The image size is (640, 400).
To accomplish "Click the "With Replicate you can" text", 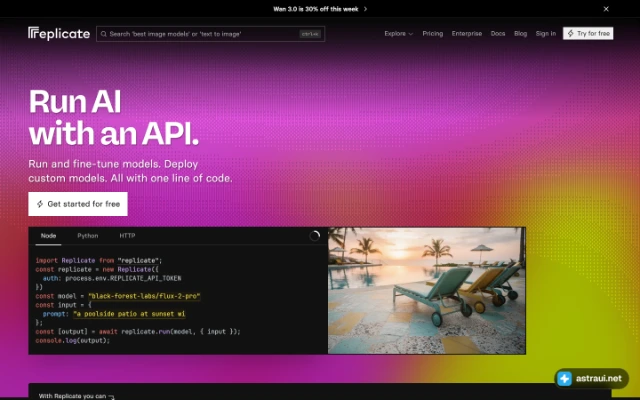I will point(72,396).
